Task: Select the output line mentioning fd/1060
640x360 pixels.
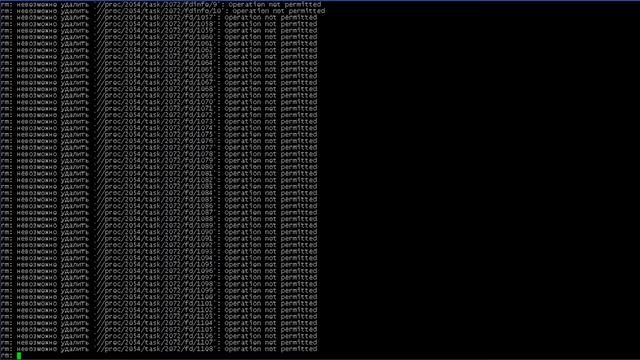Action: (x=158, y=37)
